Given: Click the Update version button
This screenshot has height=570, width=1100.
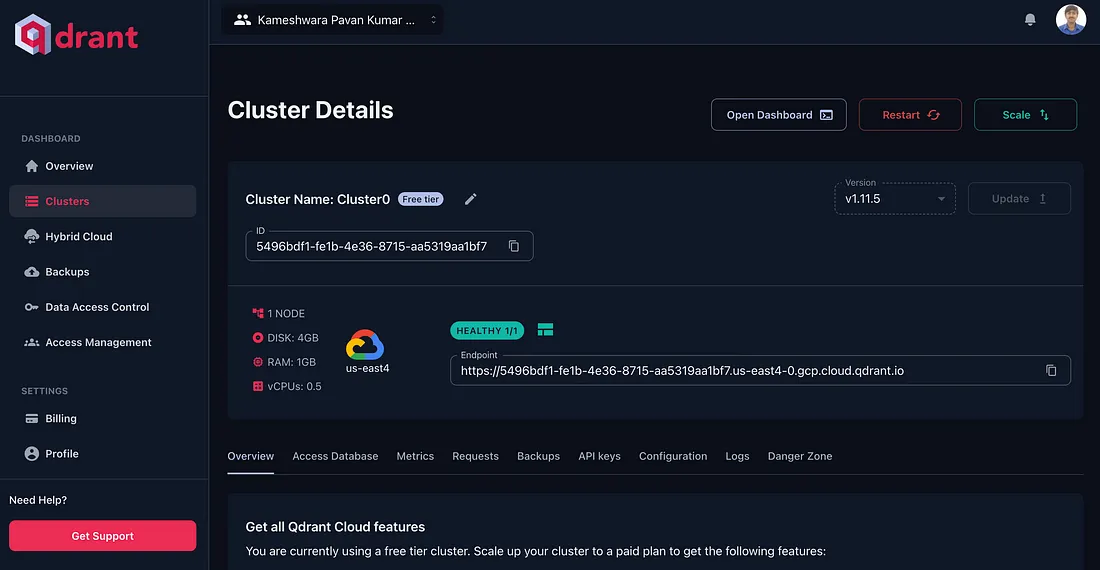Looking at the screenshot, I should pyautogui.click(x=1019, y=198).
